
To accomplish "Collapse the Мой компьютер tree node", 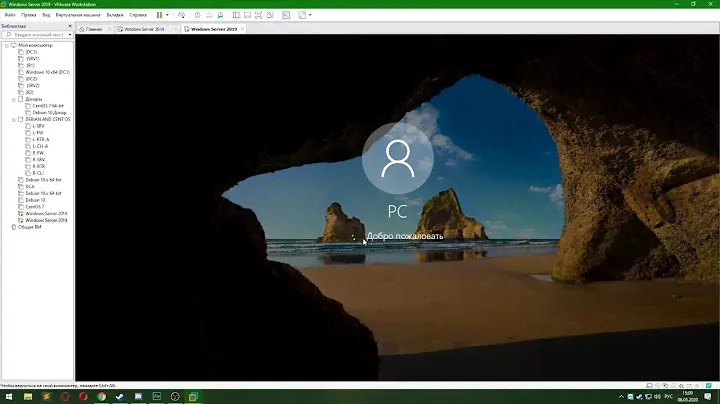I will point(6,46).
